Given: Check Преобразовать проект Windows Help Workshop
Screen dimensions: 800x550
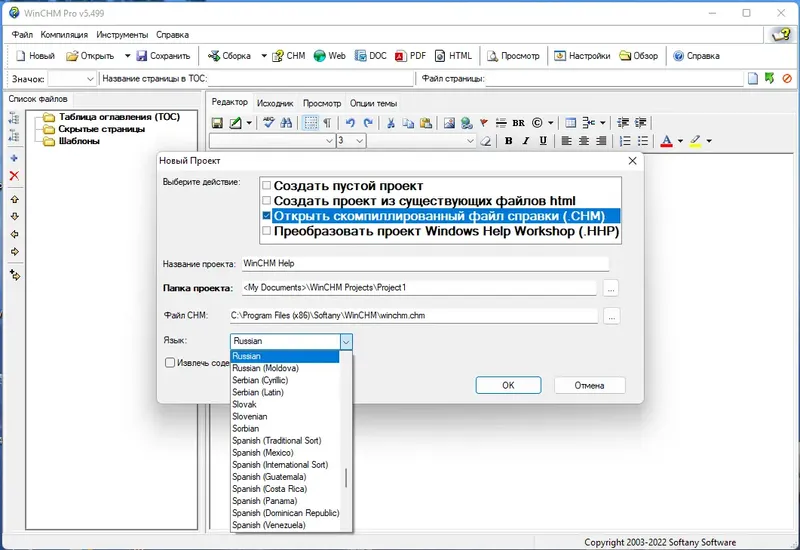Looking at the screenshot, I should 266,231.
